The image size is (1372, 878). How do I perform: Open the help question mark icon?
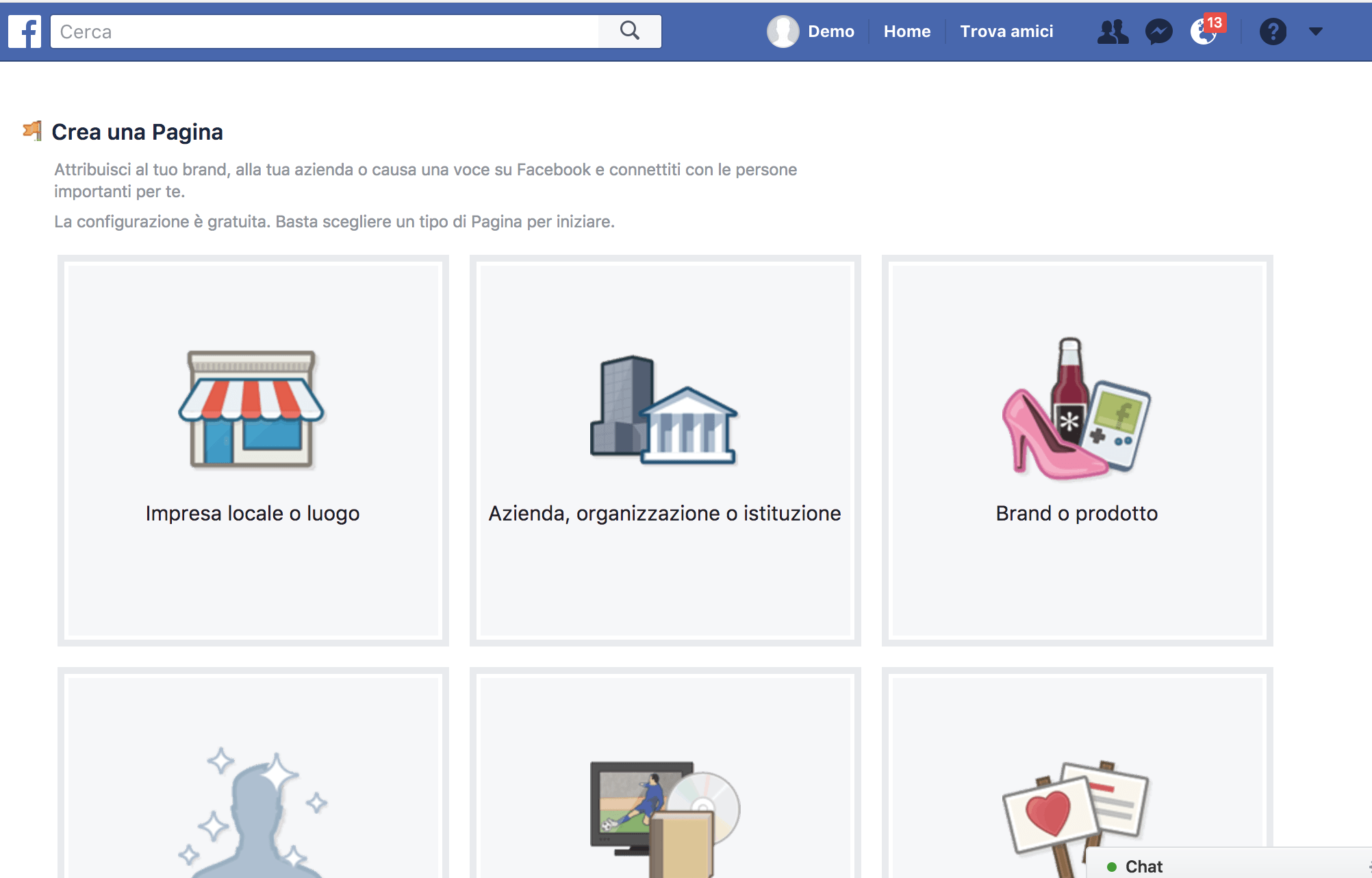pos(1273,32)
